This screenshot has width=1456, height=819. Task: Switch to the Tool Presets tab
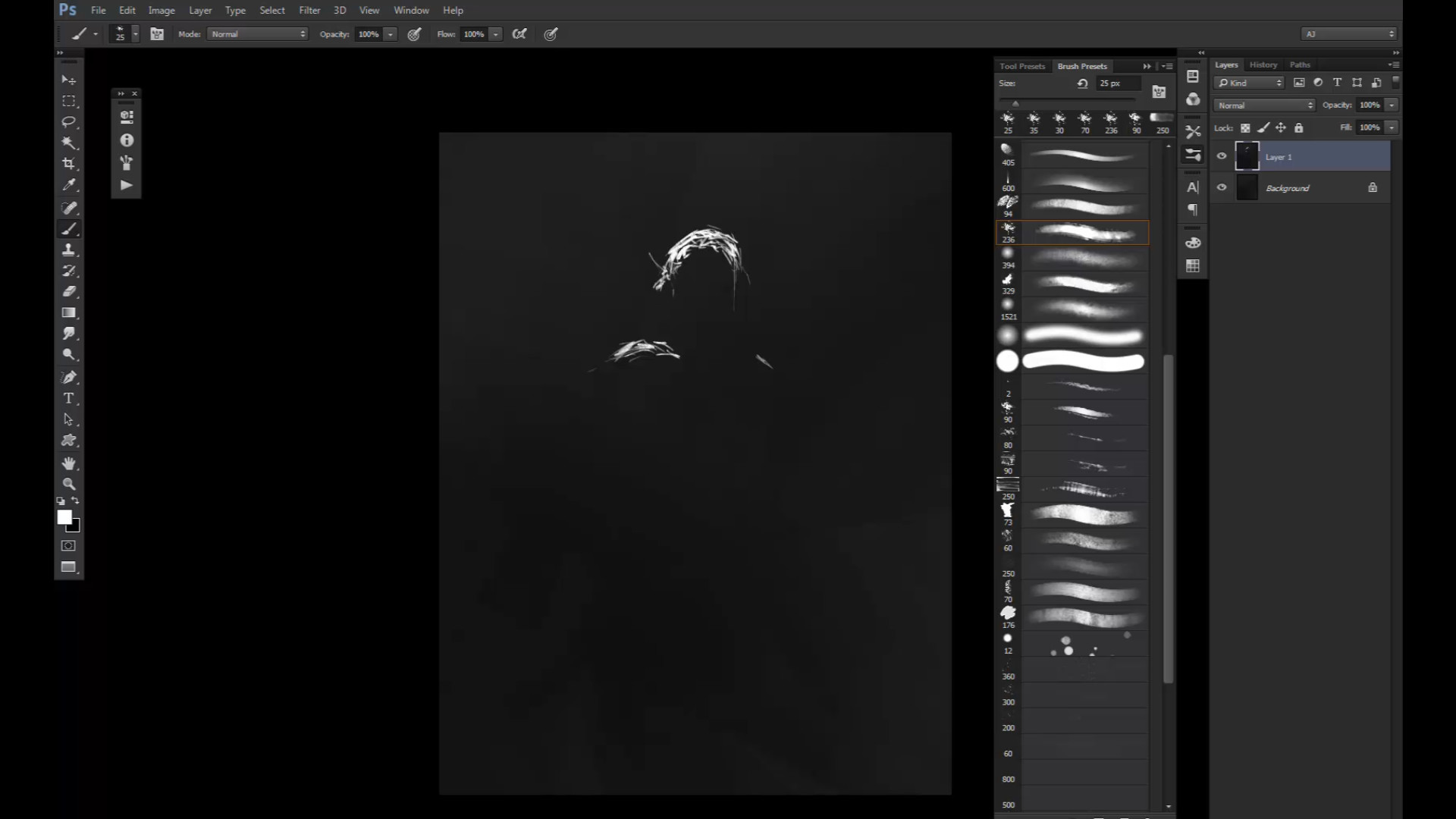point(1021,66)
